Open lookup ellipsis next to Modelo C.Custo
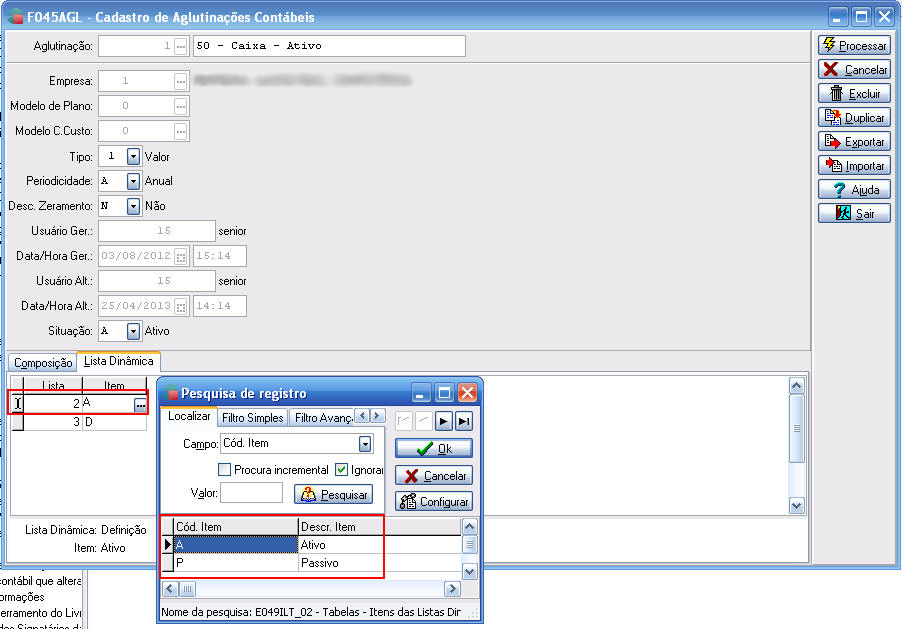 coord(181,131)
